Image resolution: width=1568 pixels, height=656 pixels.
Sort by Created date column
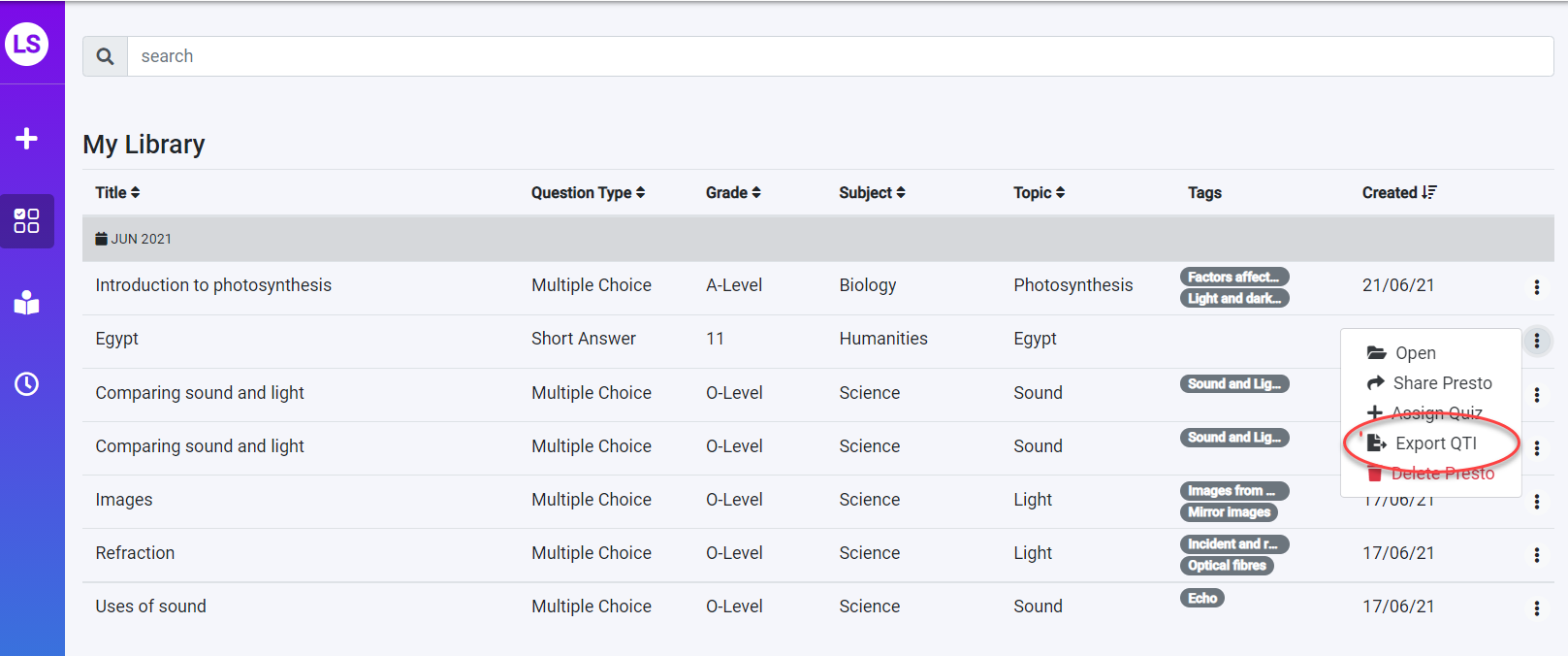click(1399, 192)
